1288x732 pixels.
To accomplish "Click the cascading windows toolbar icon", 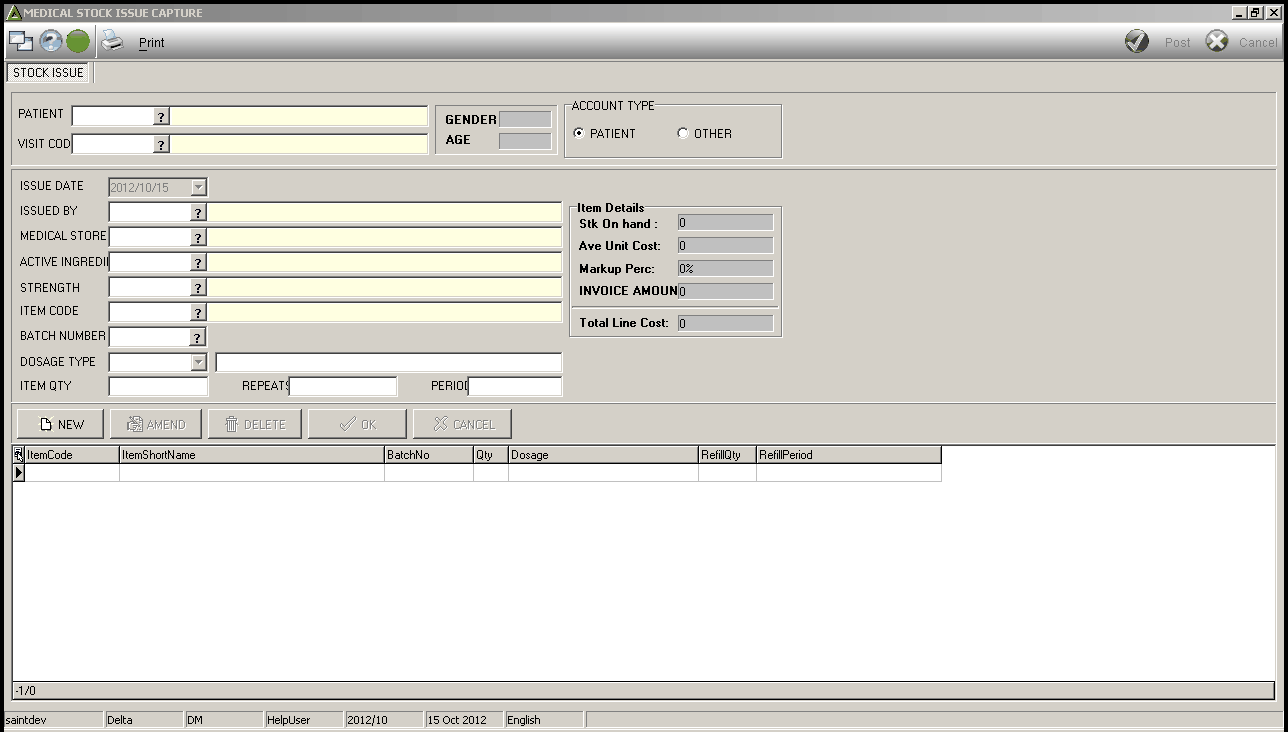I will pos(21,41).
